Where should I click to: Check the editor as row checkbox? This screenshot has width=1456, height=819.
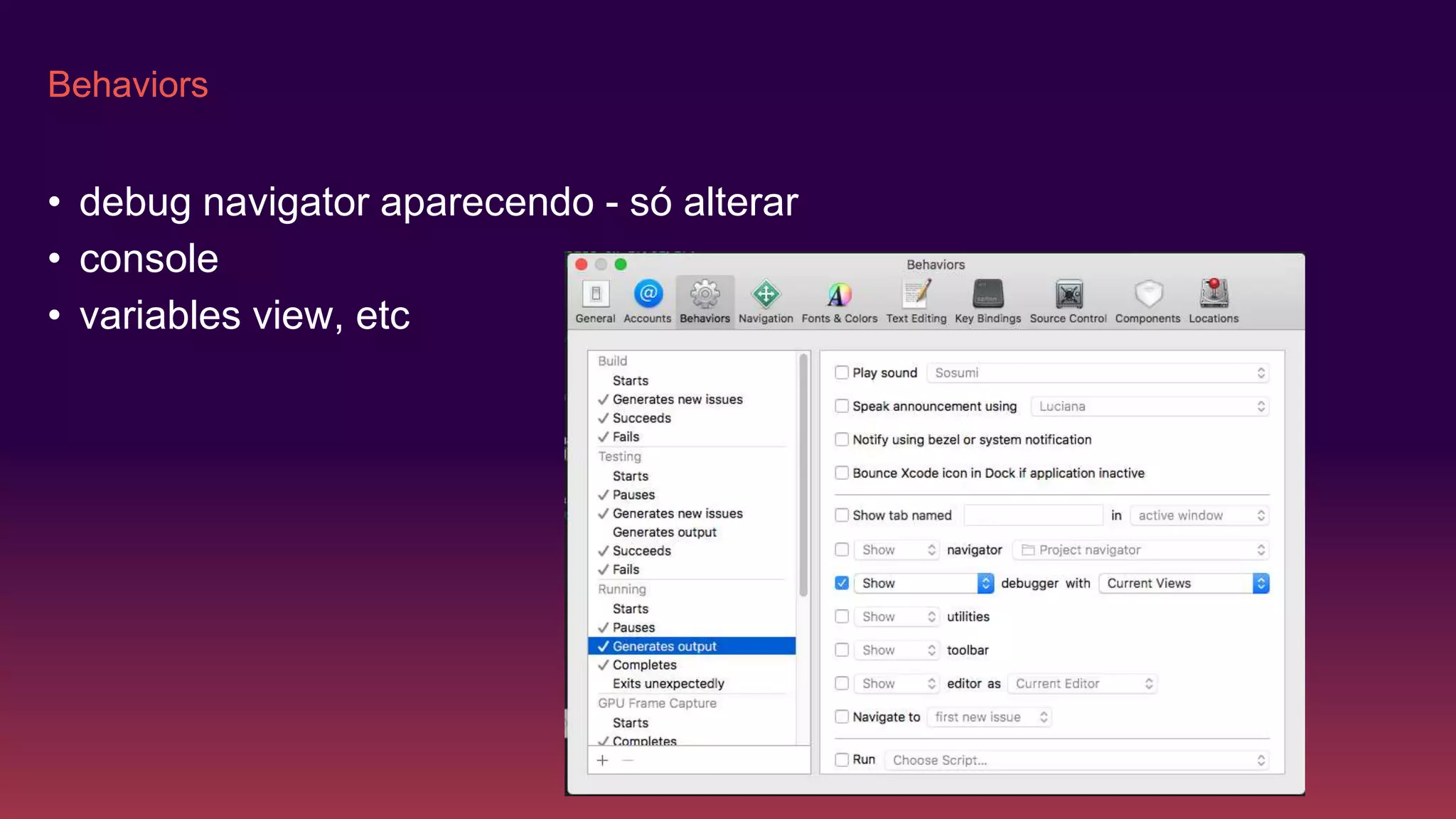point(842,683)
